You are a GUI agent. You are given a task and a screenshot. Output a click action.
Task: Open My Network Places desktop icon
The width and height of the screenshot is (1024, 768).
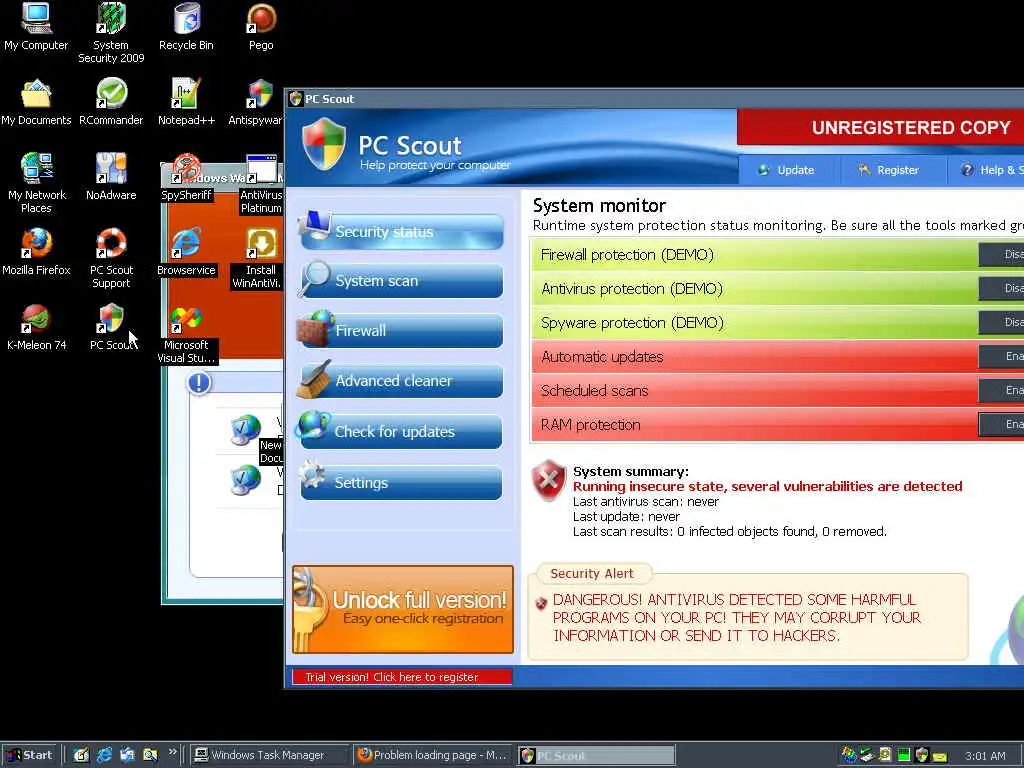coord(36,183)
